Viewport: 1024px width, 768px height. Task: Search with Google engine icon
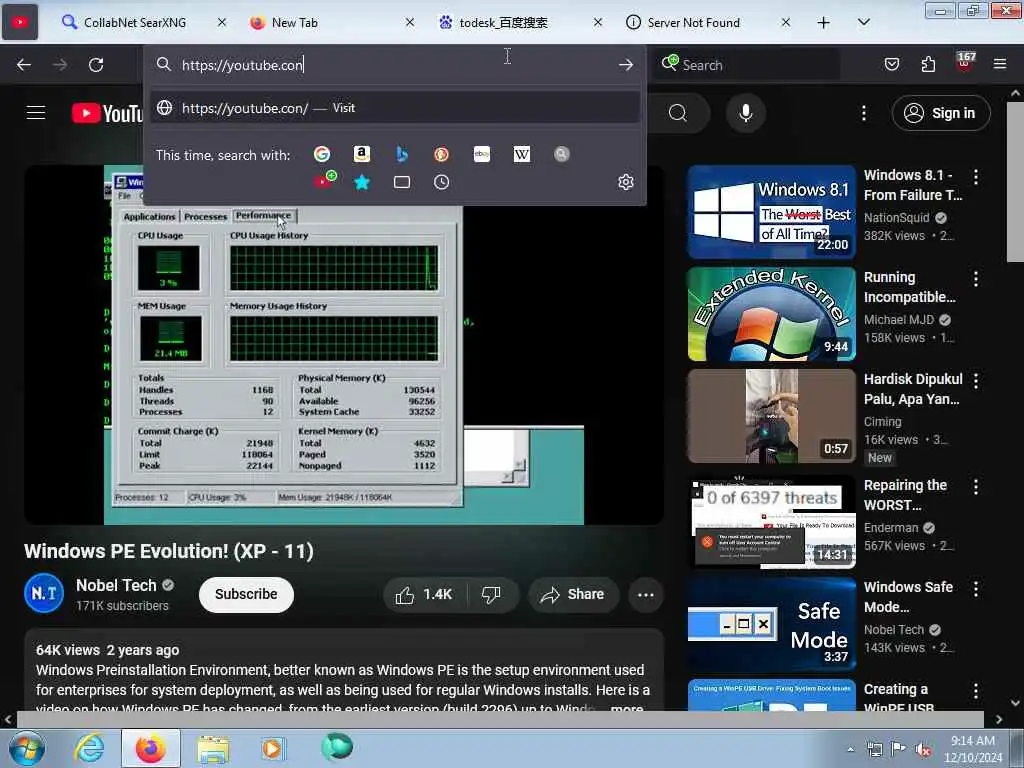click(321, 154)
